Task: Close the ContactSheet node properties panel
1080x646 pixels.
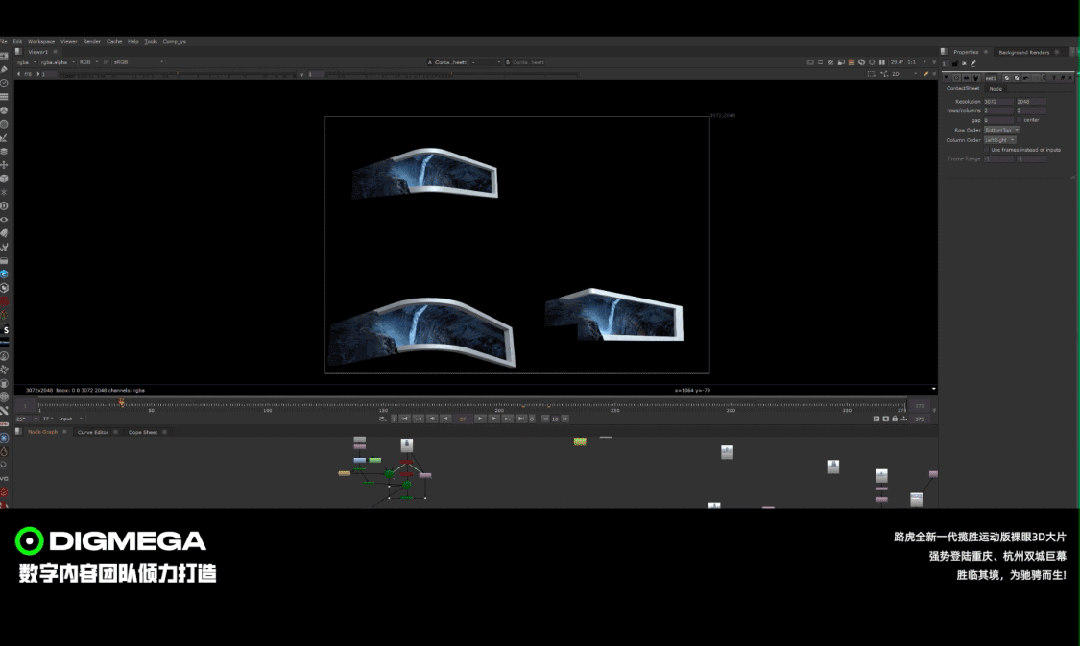Action: (x=1070, y=78)
